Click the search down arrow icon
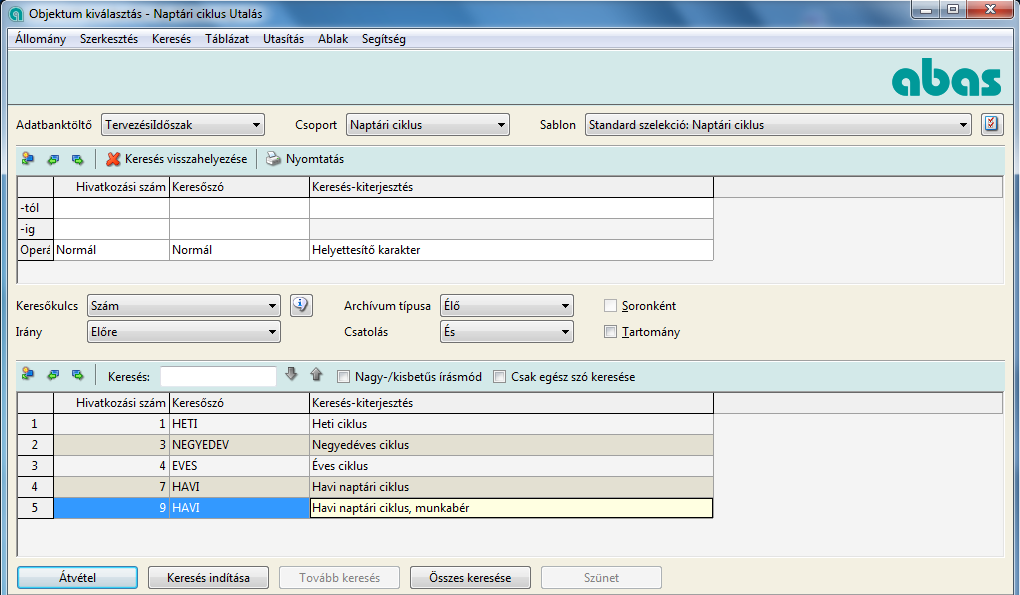 (x=291, y=374)
